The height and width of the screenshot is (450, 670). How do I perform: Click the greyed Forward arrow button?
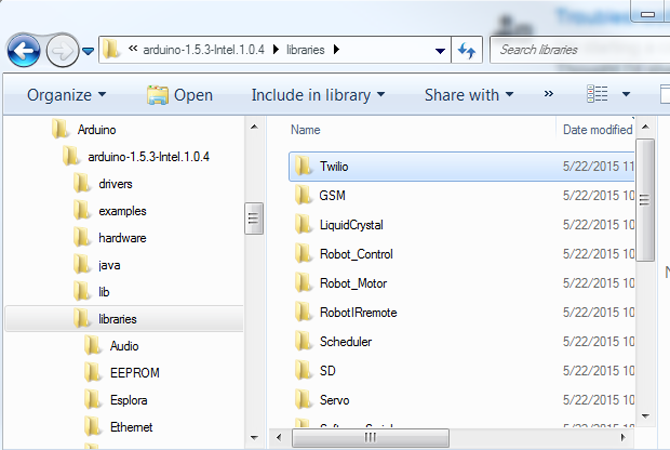pos(62,51)
